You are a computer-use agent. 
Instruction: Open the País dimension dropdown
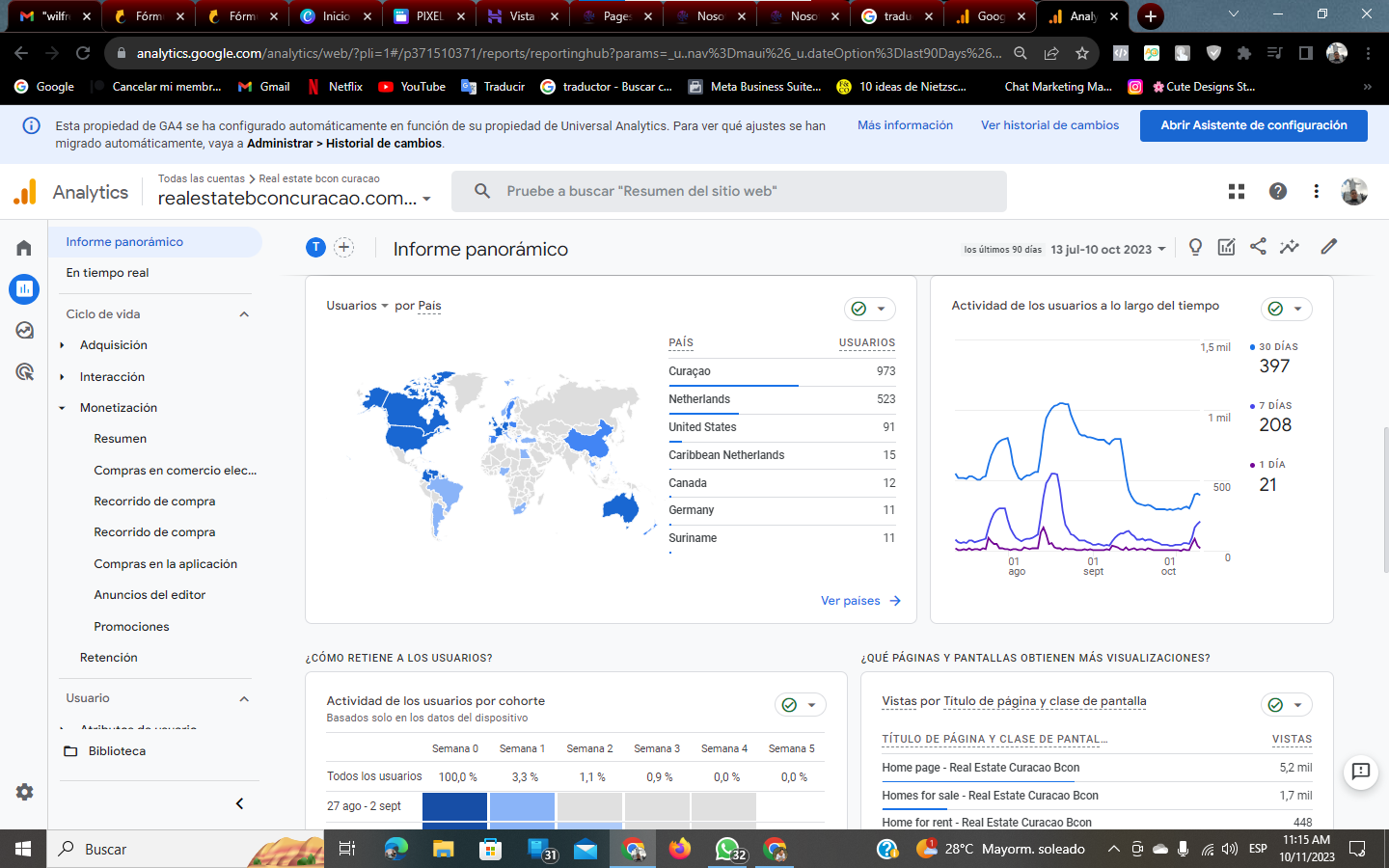click(x=428, y=306)
